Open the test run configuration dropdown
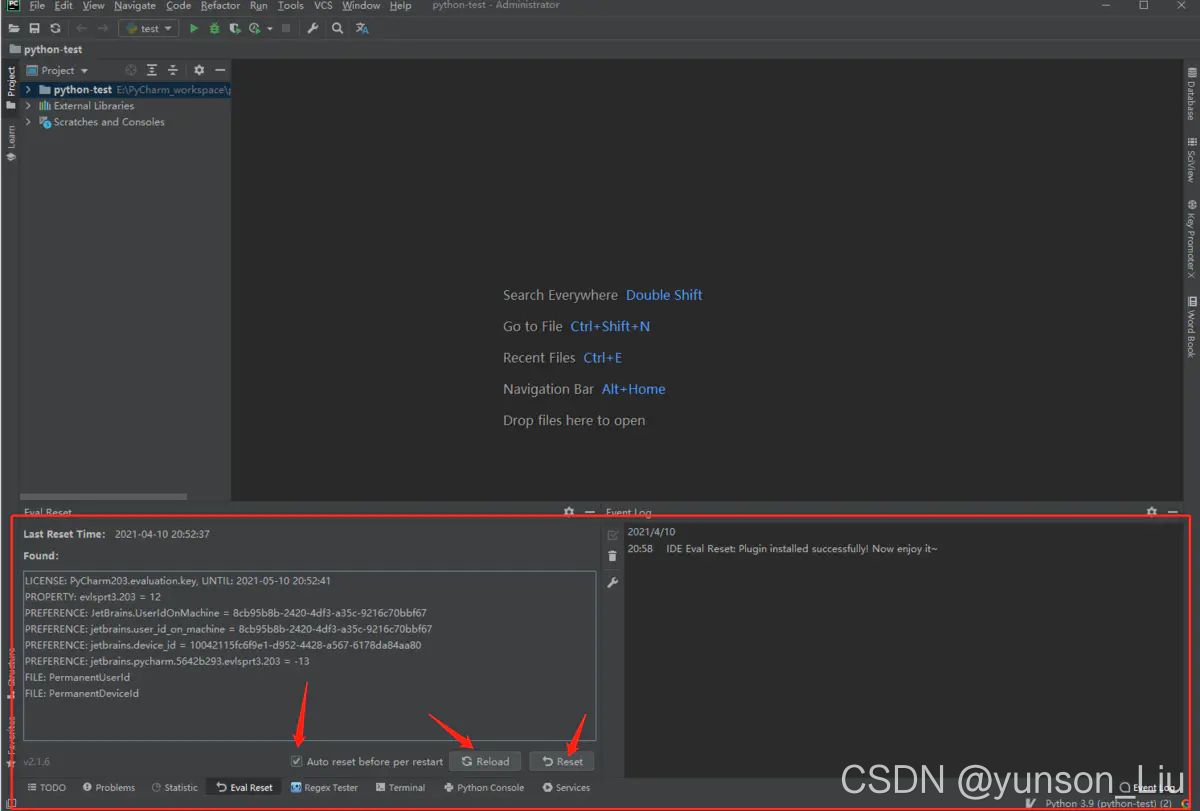The height and width of the screenshot is (811, 1200). pyautogui.click(x=148, y=29)
